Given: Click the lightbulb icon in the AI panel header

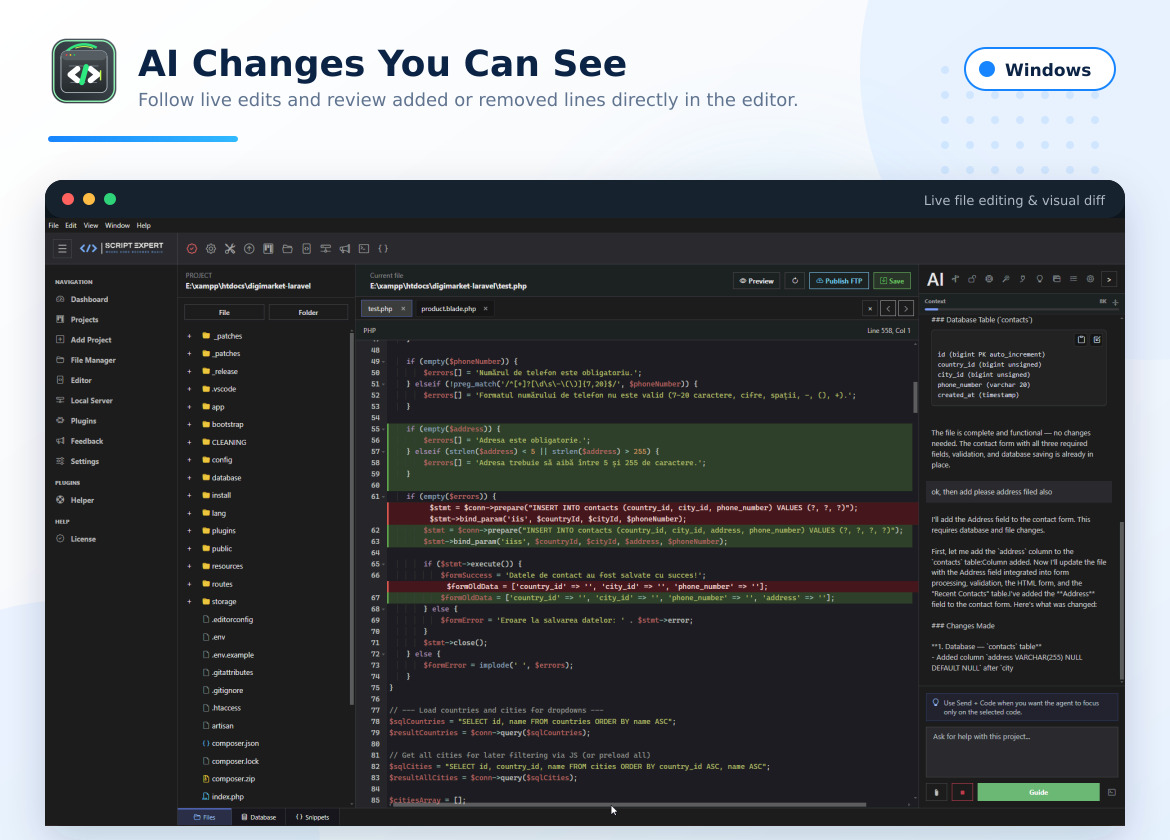Looking at the screenshot, I should click(x=1039, y=279).
